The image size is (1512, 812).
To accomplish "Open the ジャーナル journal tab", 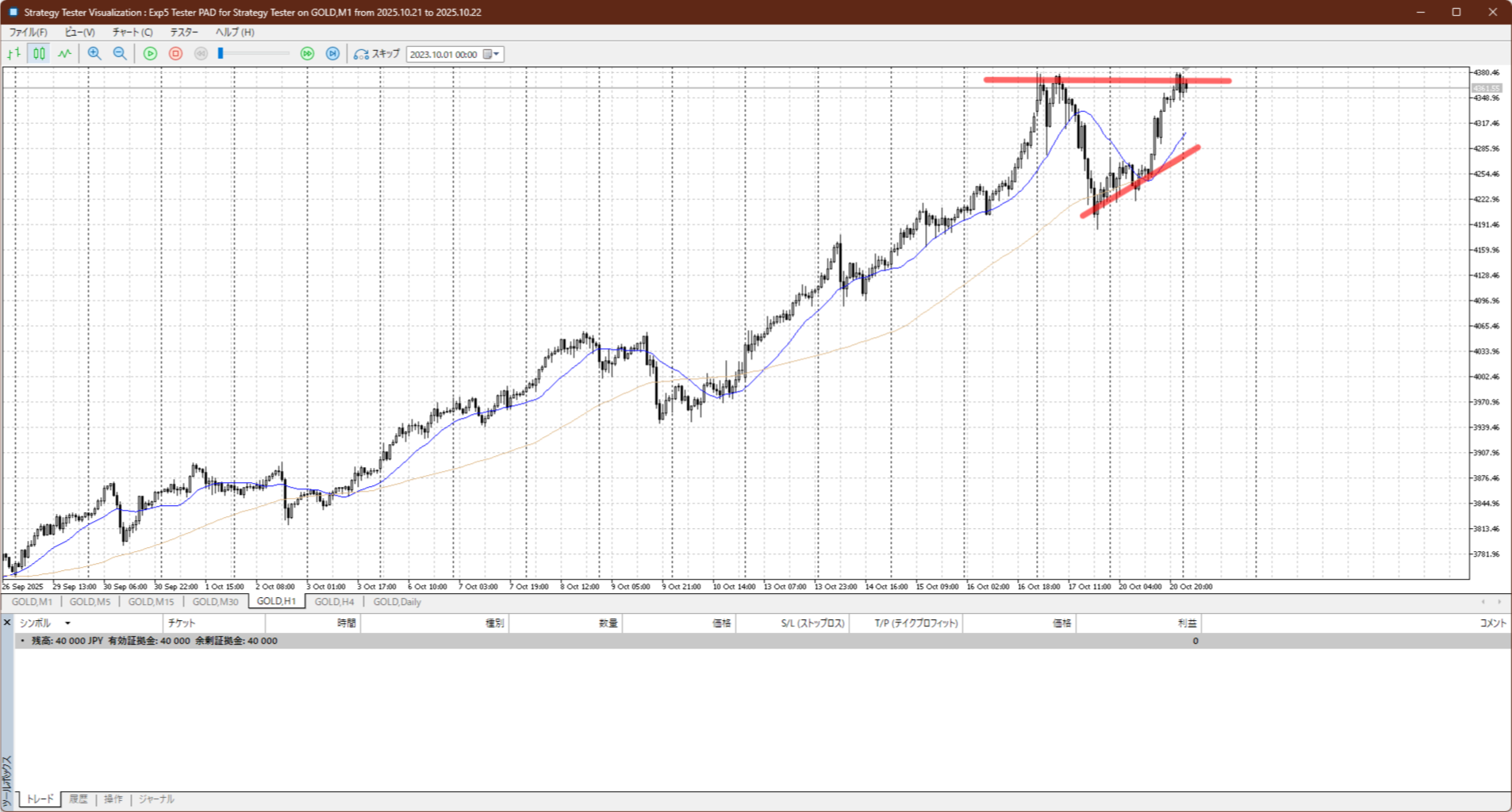I will 156,799.
